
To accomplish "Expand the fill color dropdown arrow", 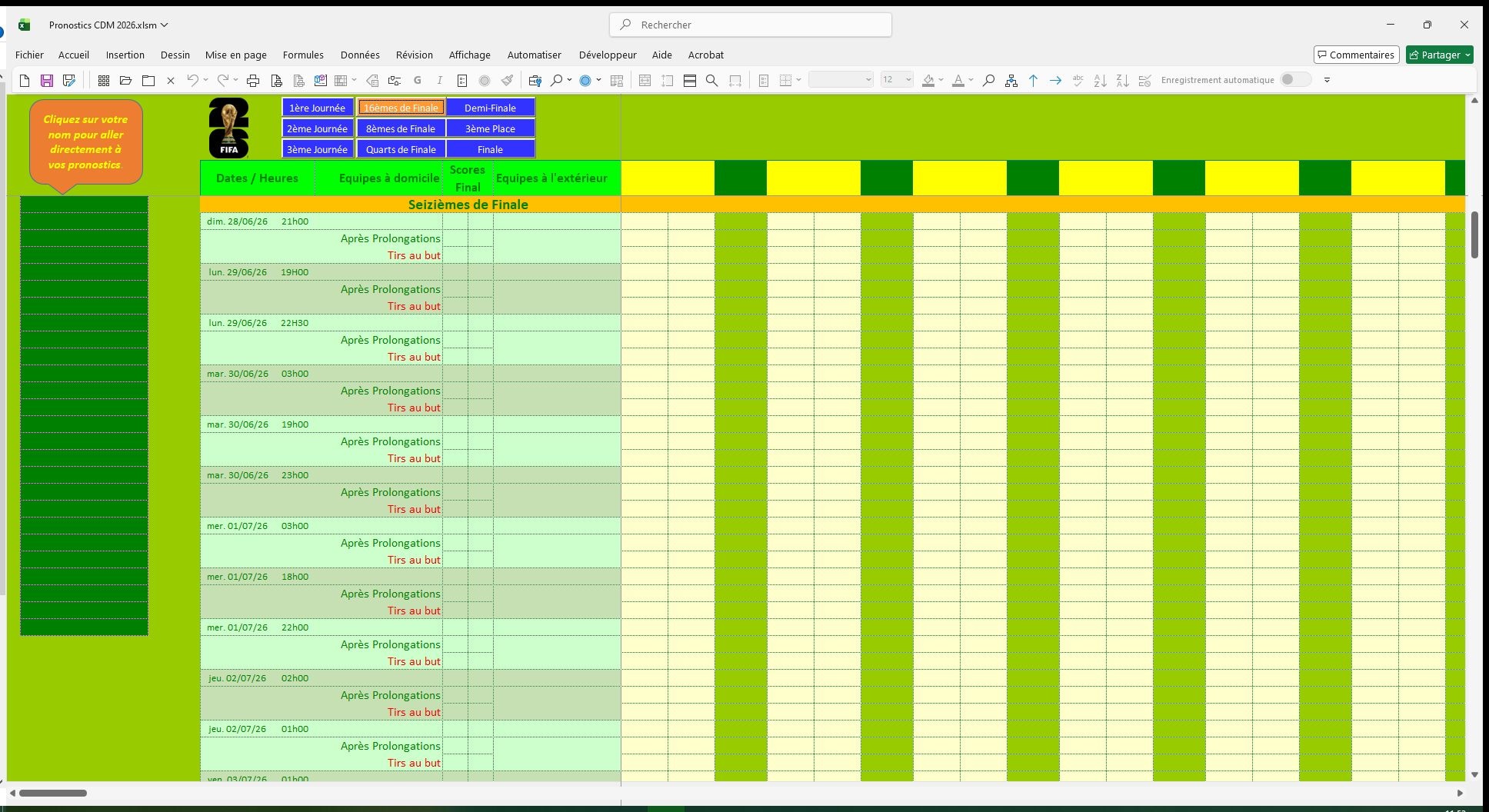I will pos(941,80).
